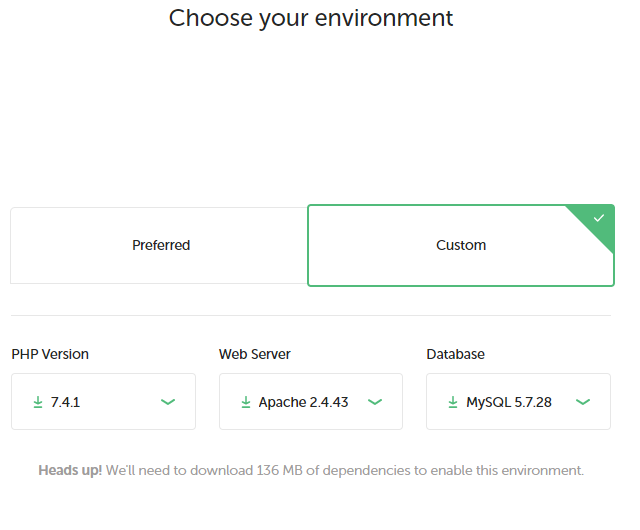Click the download icon beside Apache 2.4.43
640x530 pixels.
[x=246, y=402]
